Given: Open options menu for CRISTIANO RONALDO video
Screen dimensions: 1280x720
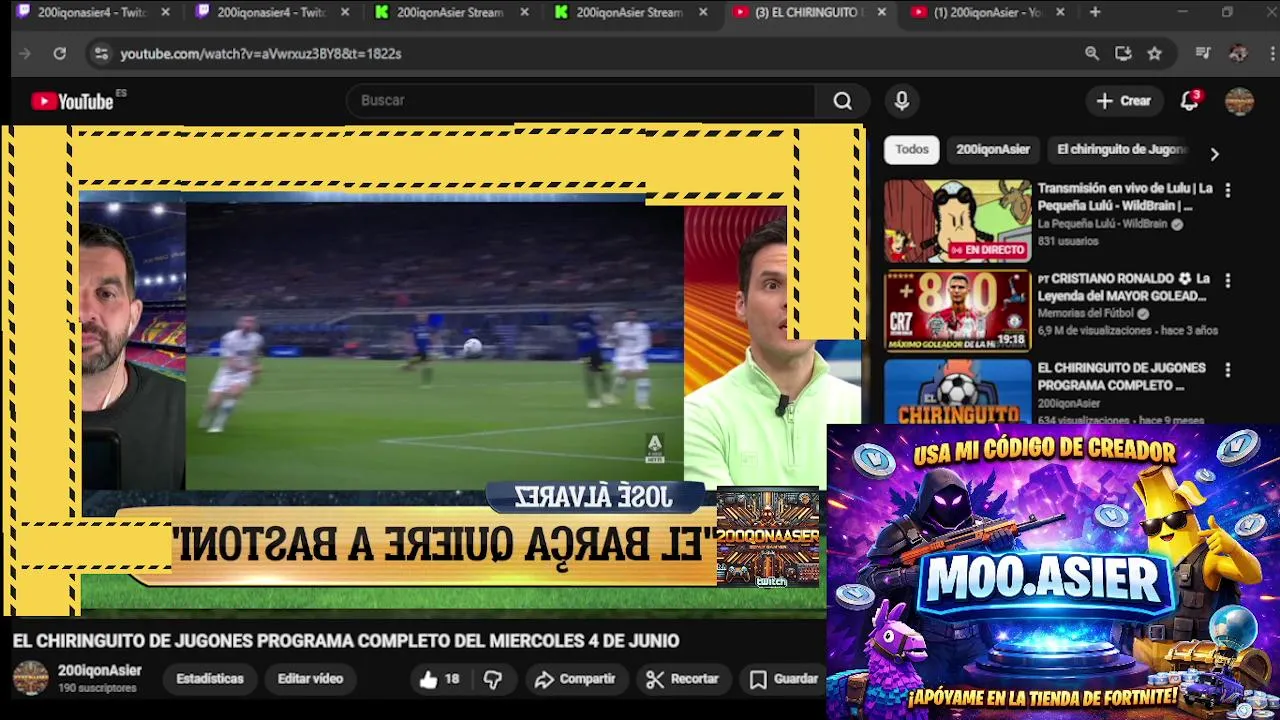Looking at the screenshot, I should click(1228, 281).
